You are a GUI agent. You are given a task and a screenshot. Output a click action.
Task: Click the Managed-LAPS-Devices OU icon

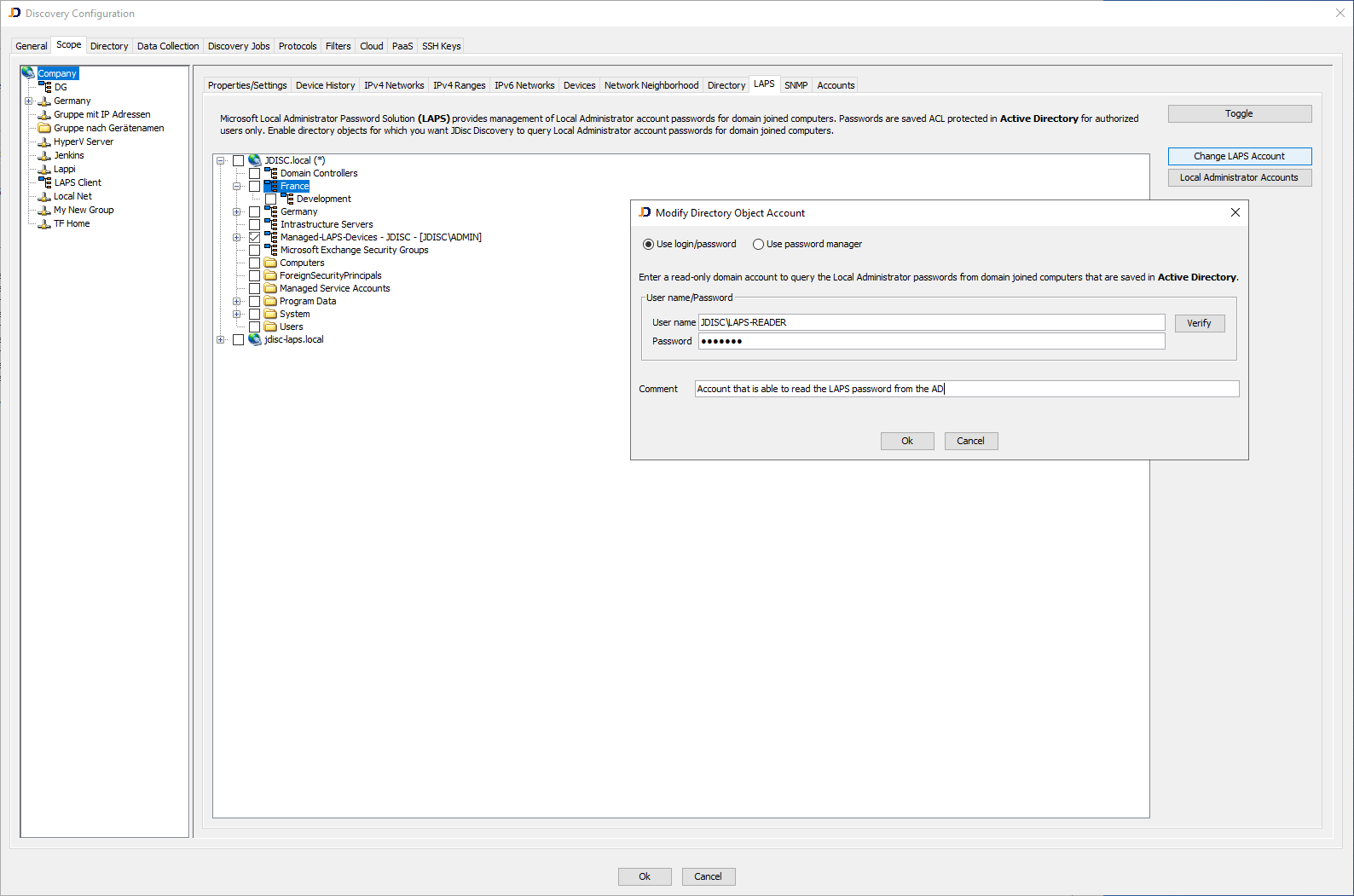pos(271,237)
